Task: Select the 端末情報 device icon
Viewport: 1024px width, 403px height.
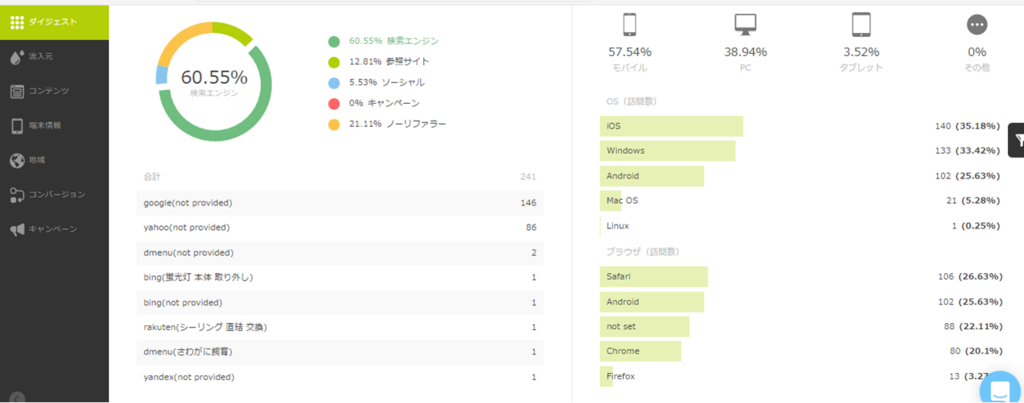Action: click(x=17, y=126)
